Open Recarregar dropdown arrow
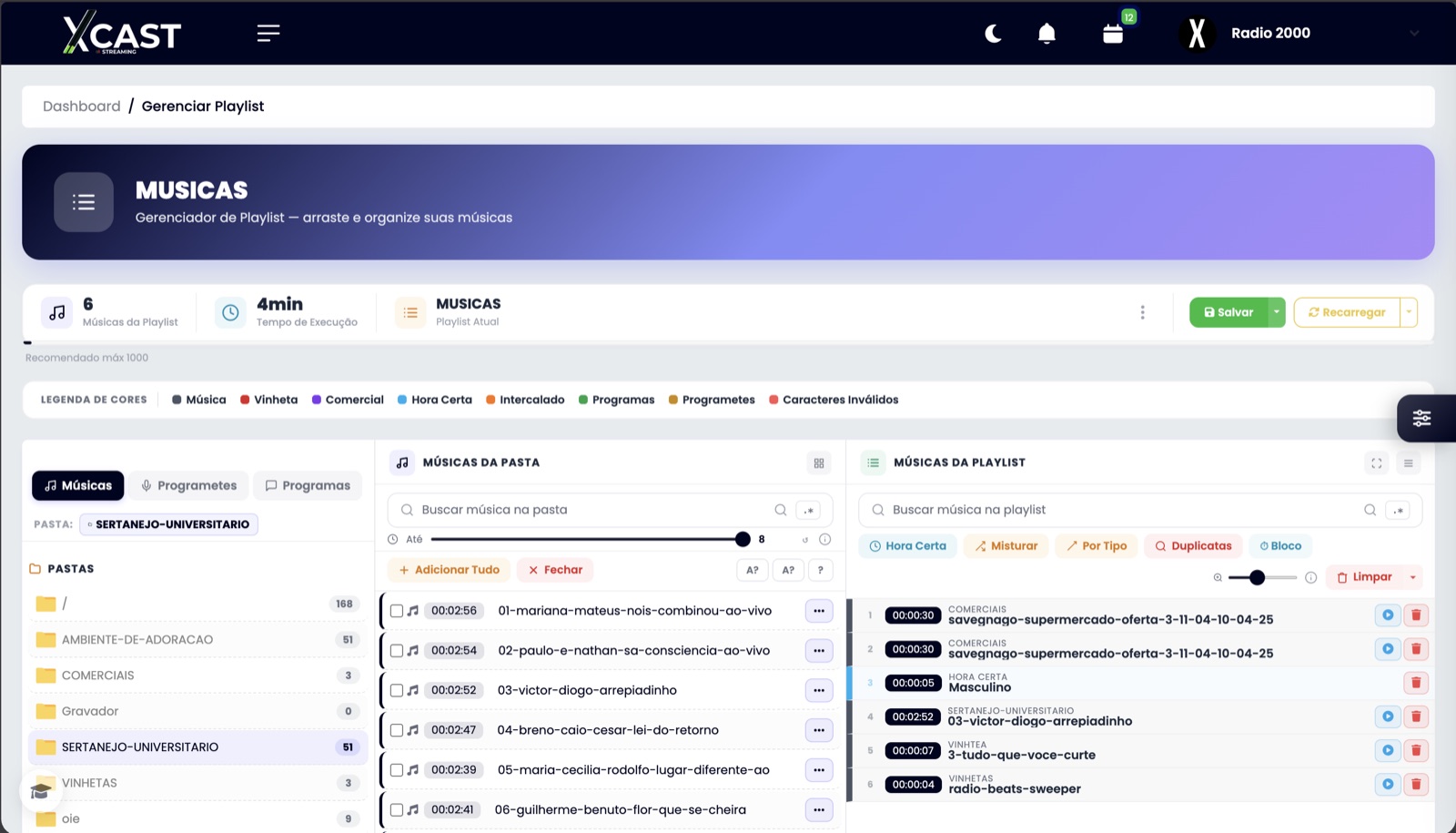This screenshot has width=1456, height=833. [1409, 312]
